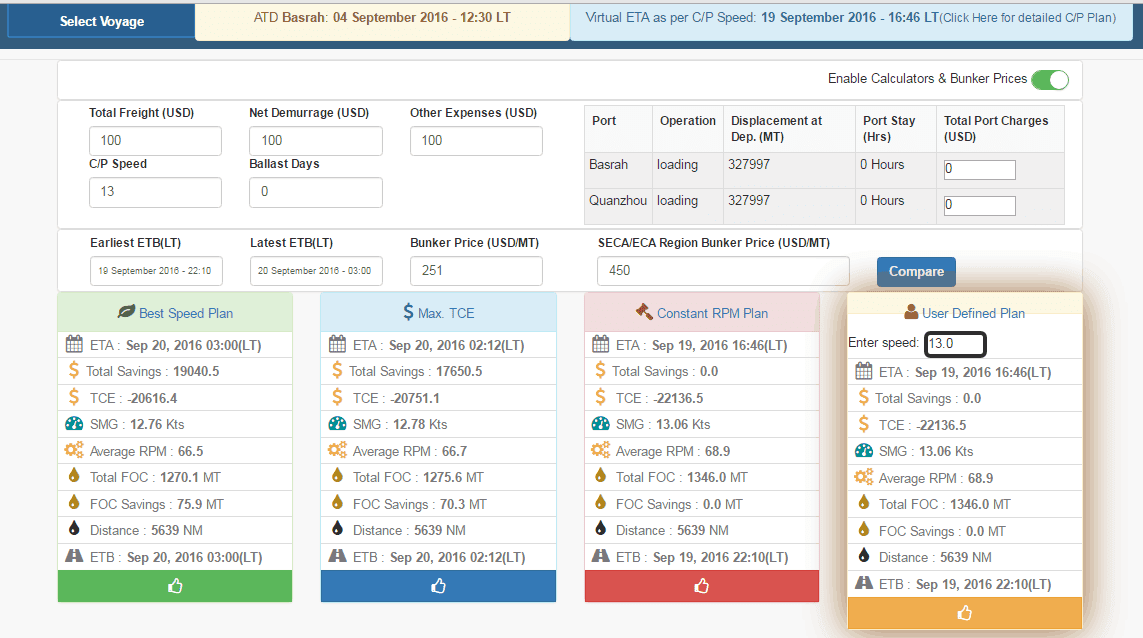This screenshot has width=1143, height=638.
Task: Click the Earliest ETB date field
Action: click(x=155, y=270)
